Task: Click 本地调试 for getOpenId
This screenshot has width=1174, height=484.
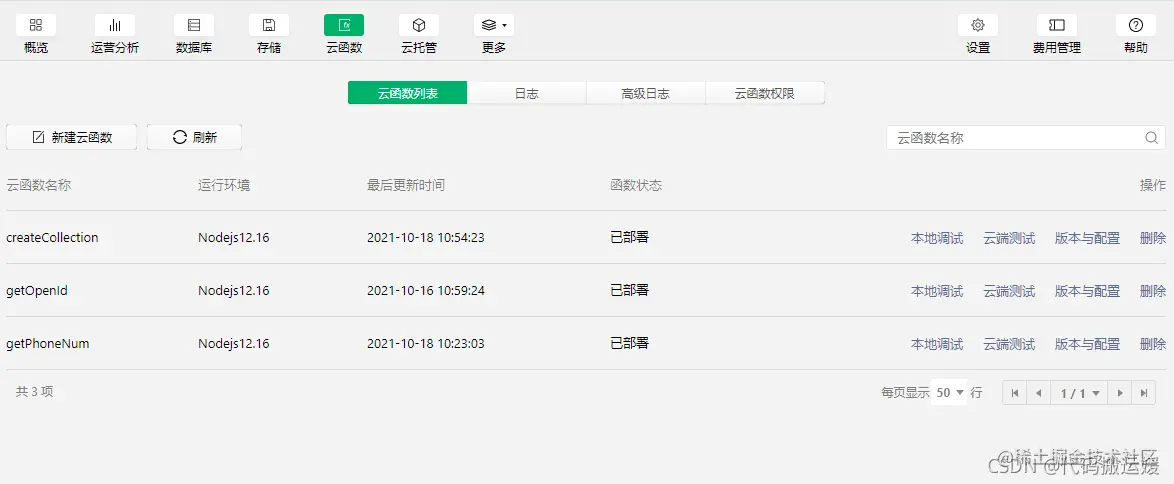Action: [937, 291]
